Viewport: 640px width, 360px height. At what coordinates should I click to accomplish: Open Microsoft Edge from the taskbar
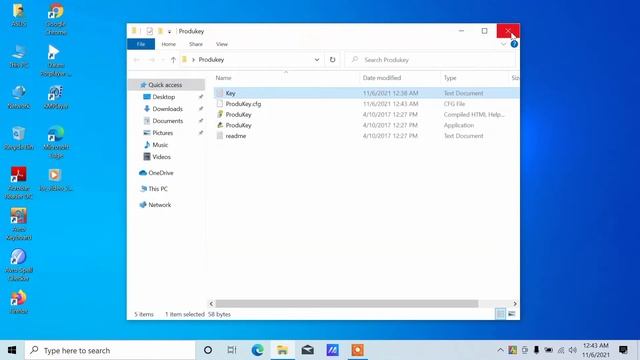(x=258, y=350)
